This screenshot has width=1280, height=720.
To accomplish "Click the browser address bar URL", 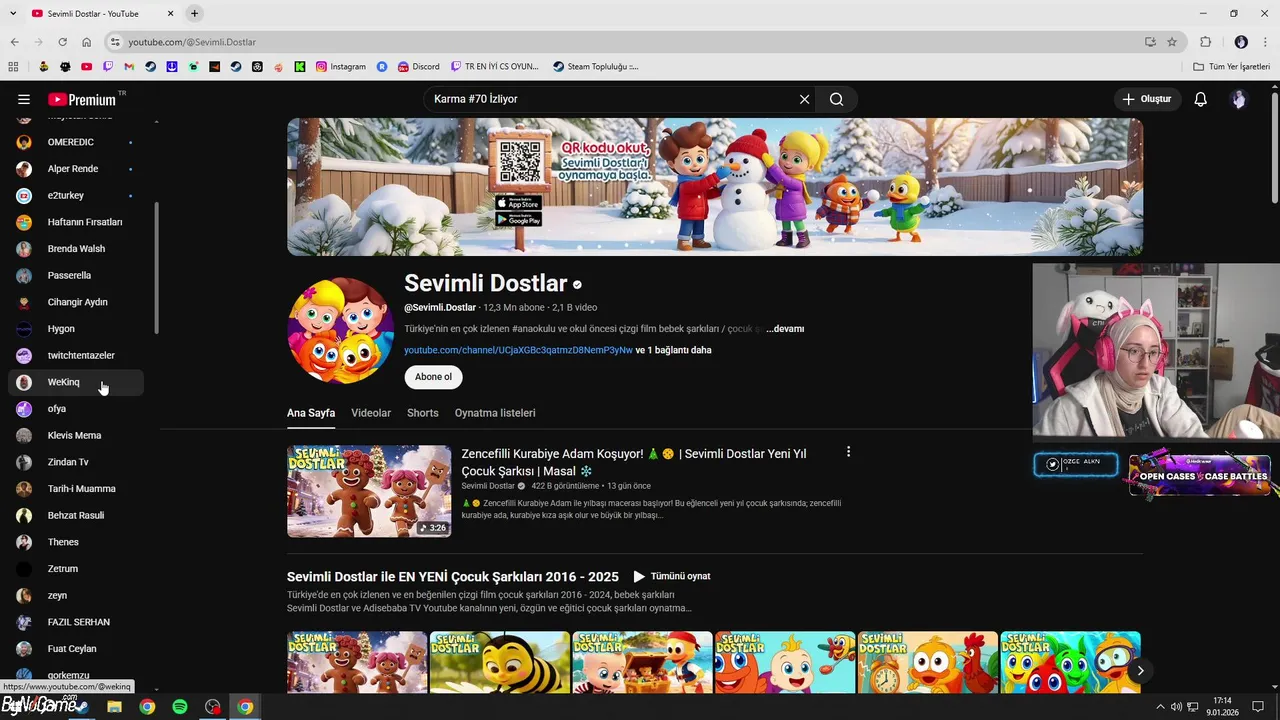I will point(192,42).
